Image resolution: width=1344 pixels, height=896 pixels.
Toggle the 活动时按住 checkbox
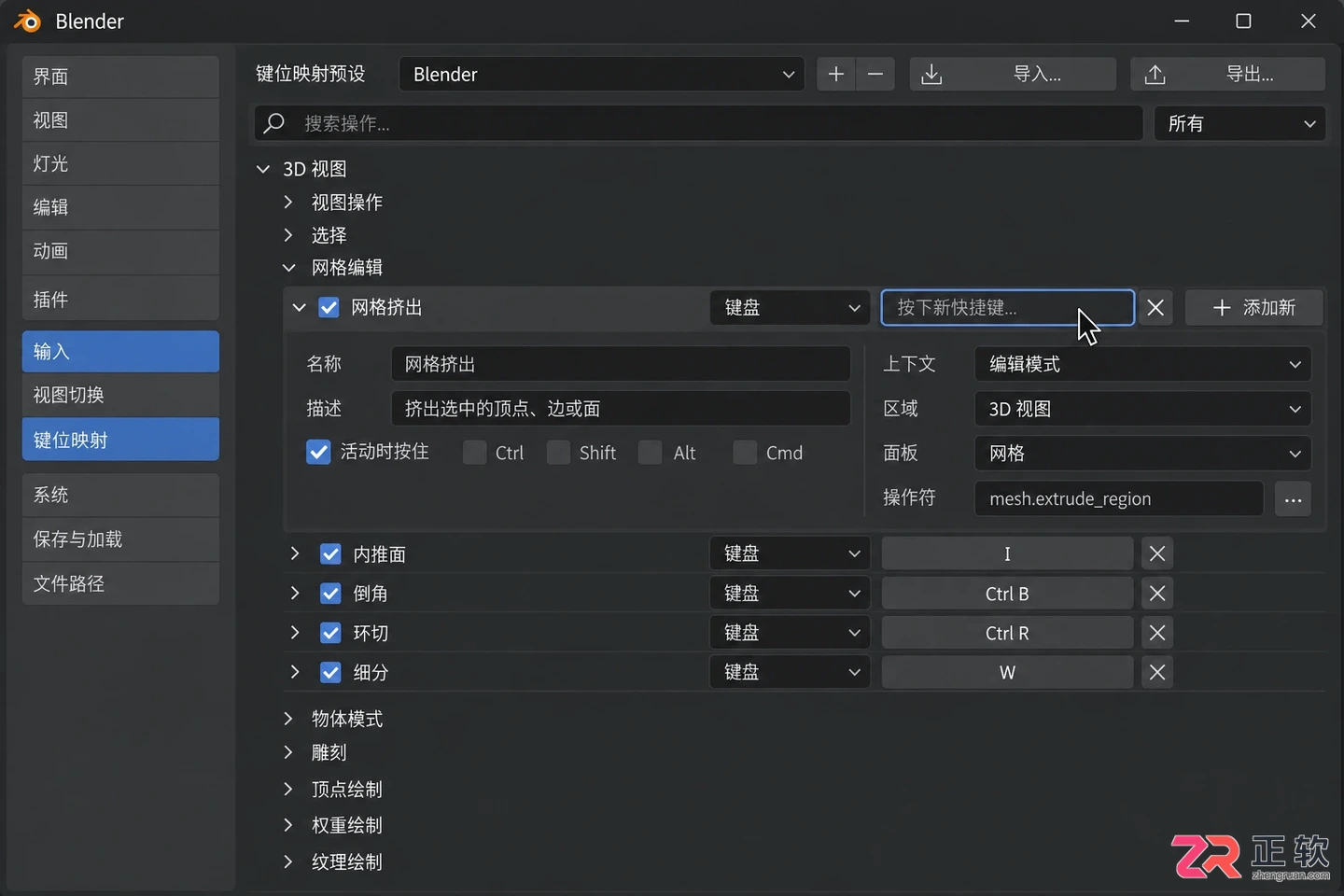pyautogui.click(x=318, y=453)
